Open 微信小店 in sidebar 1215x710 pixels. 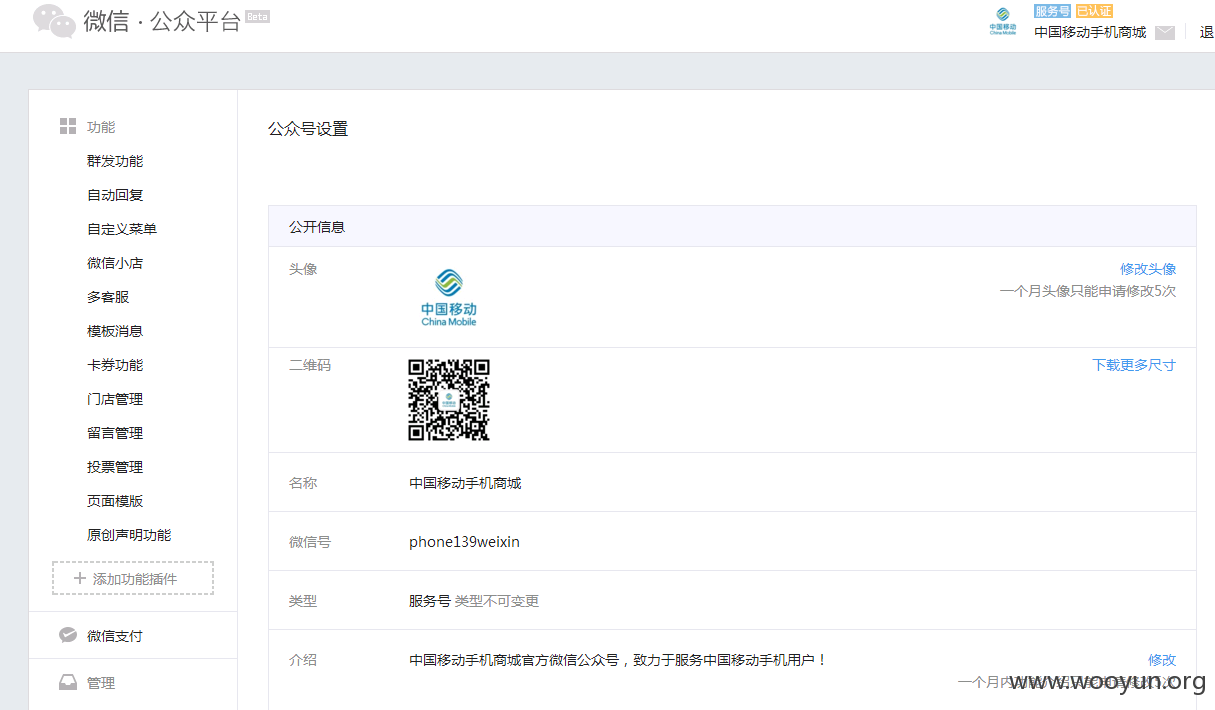[x=115, y=263]
